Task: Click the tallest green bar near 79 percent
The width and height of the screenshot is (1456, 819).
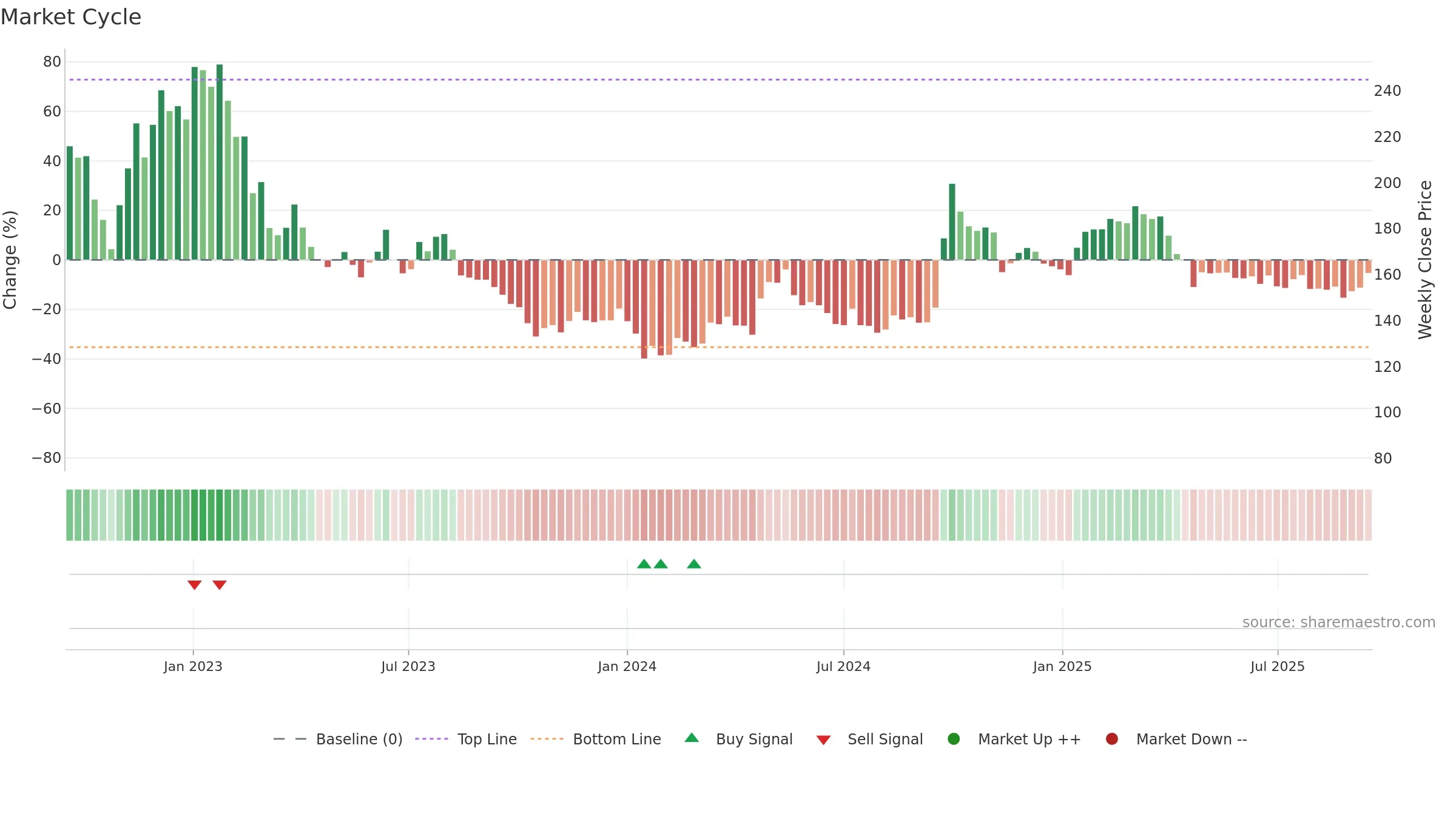Action: pyautogui.click(x=220, y=162)
